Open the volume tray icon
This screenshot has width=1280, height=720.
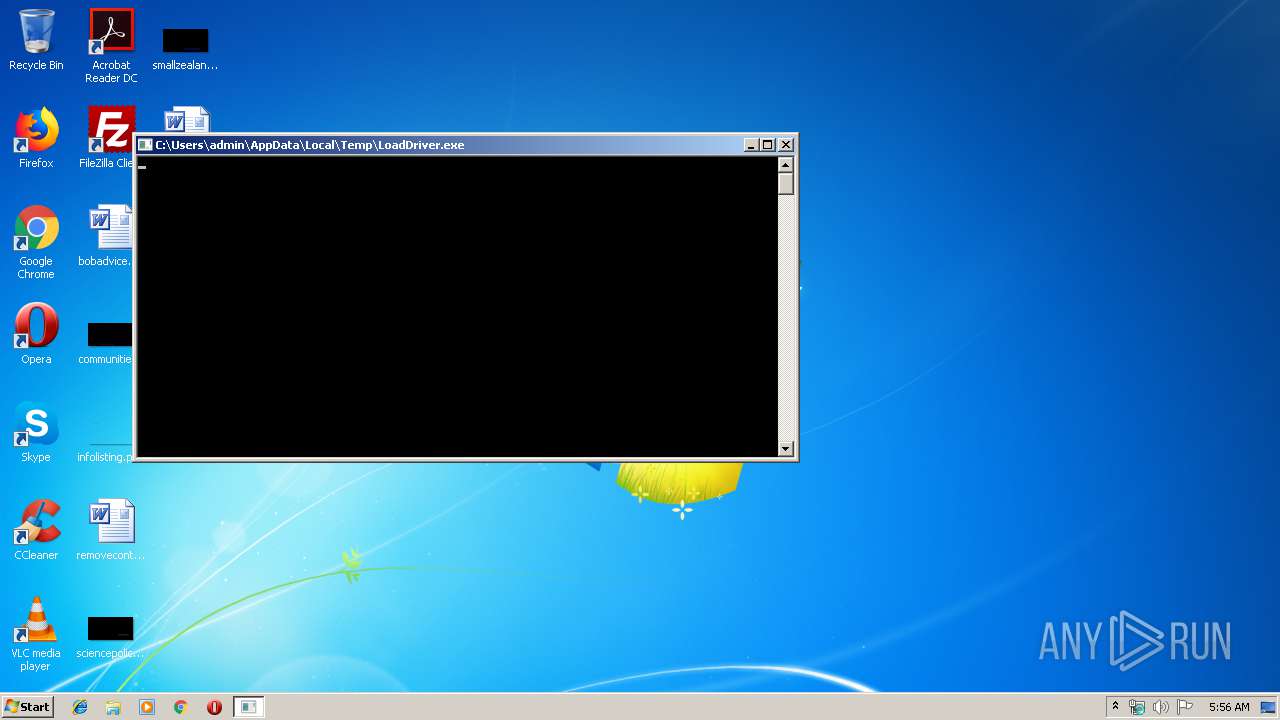point(1161,707)
